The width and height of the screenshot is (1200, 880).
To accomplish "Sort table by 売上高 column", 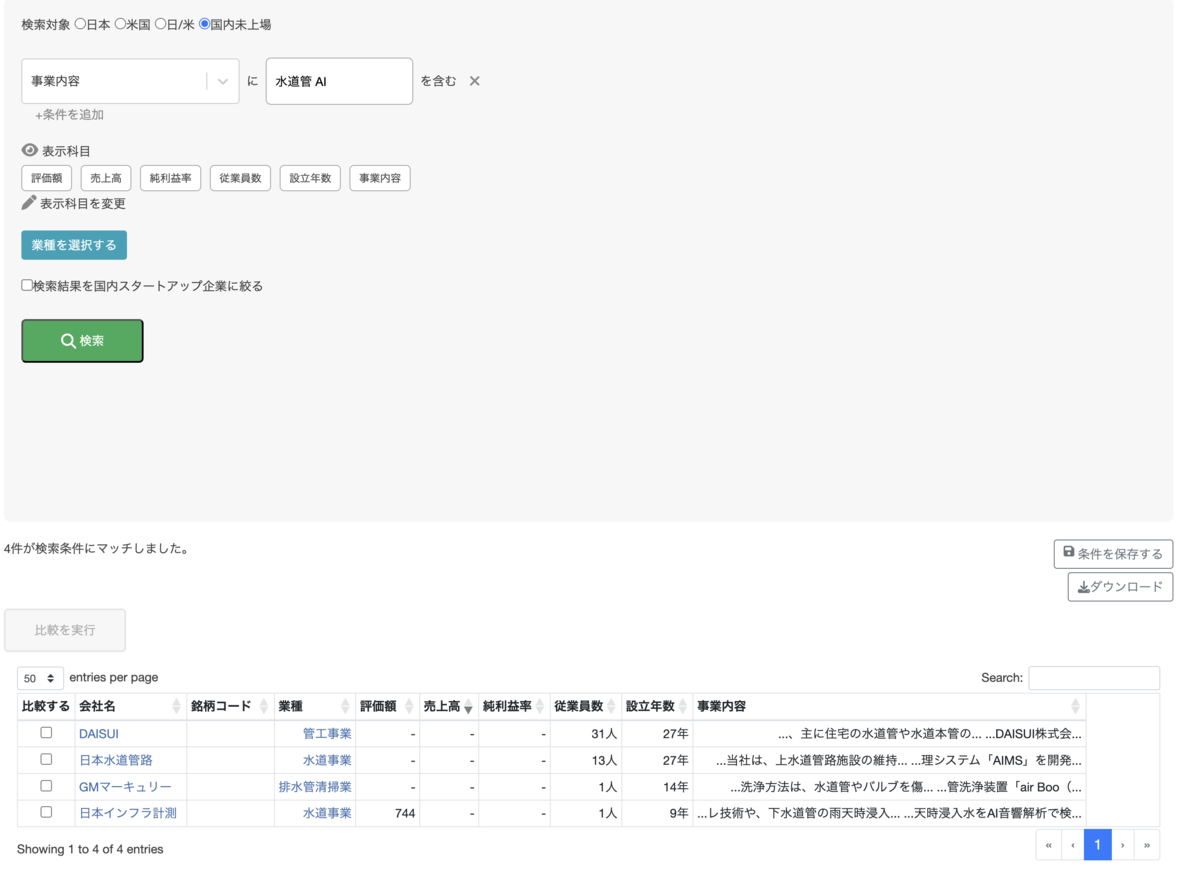I will click(x=448, y=706).
